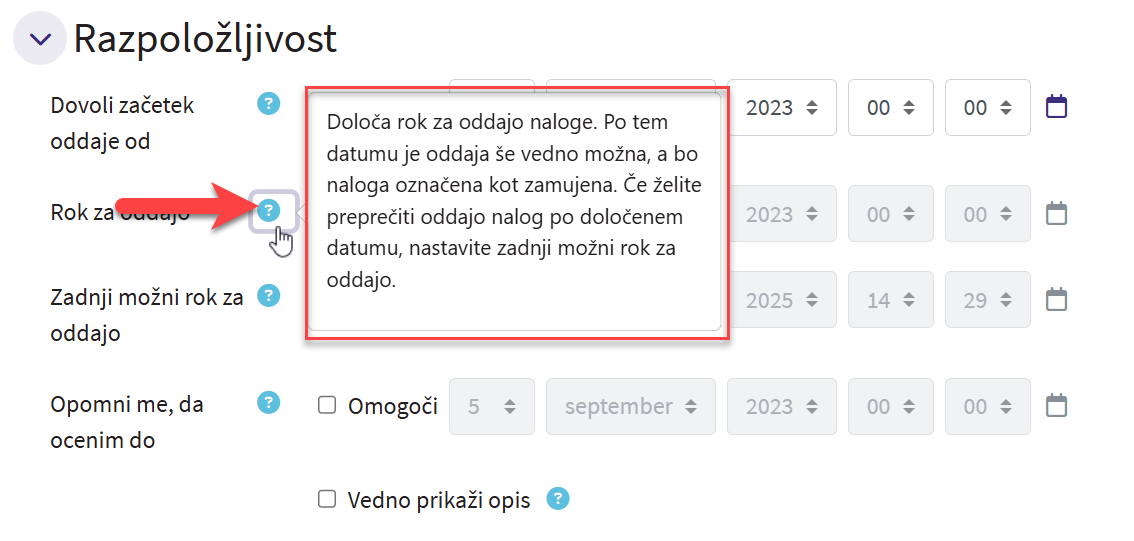The width and height of the screenshot is (1134, 541).
Task: Open help for Zadnji možni rok za oddajo
Action: (x=268, y=295)
